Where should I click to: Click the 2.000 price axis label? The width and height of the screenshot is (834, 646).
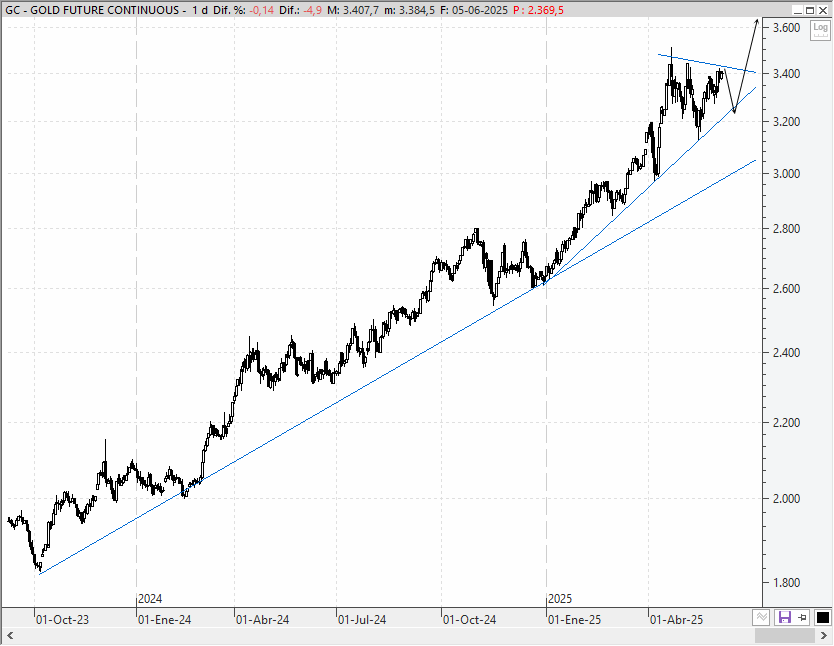pos(786,499)
